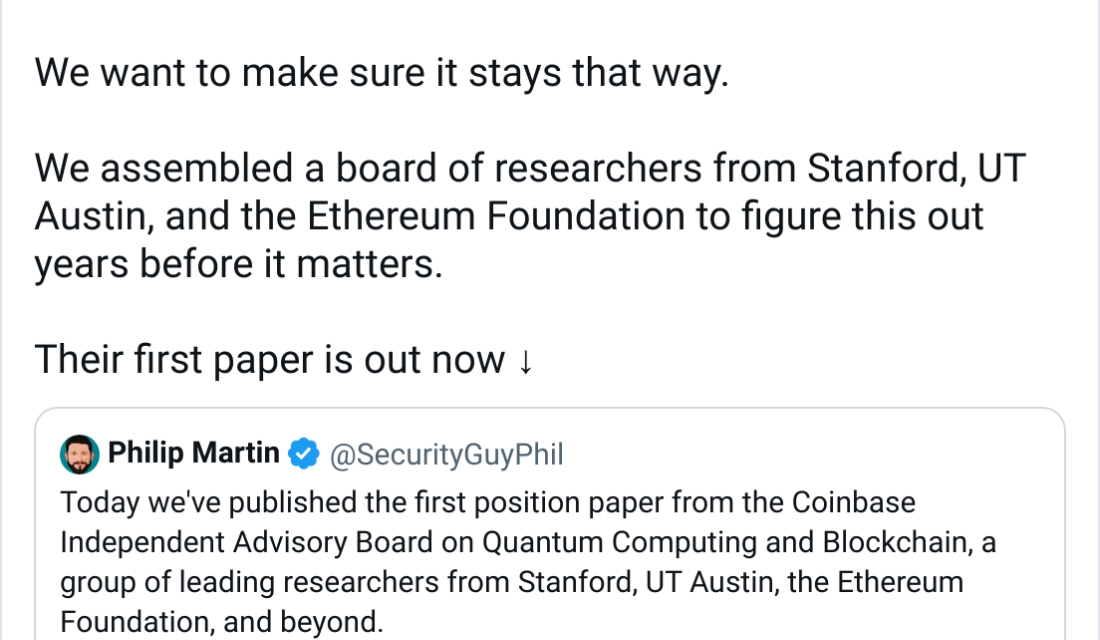Click the "Philip Martin" display name
The width and height of the screenshot is (1100, 640).
point(195,453)
